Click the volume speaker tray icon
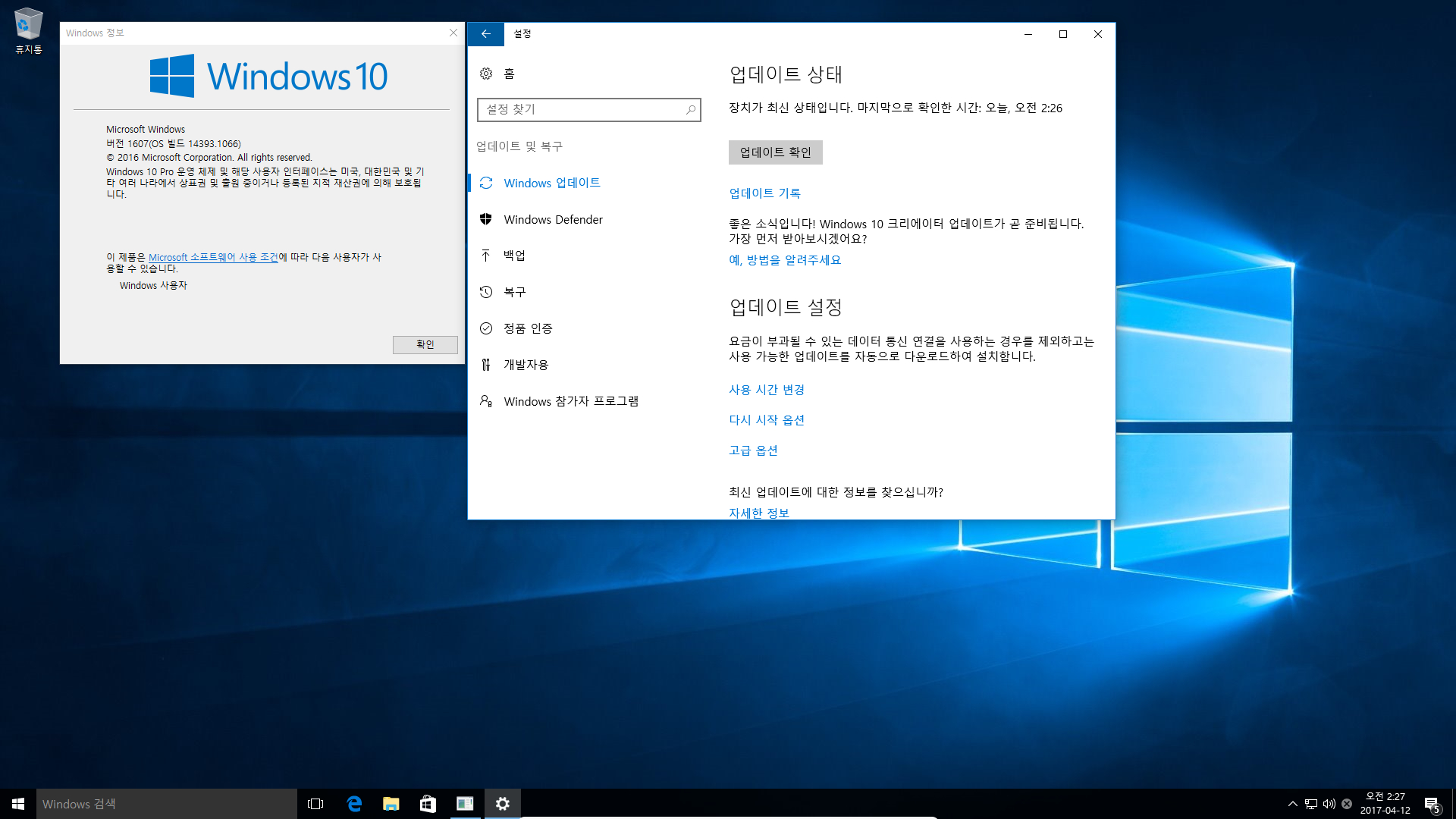 (x=1329, y=804)
